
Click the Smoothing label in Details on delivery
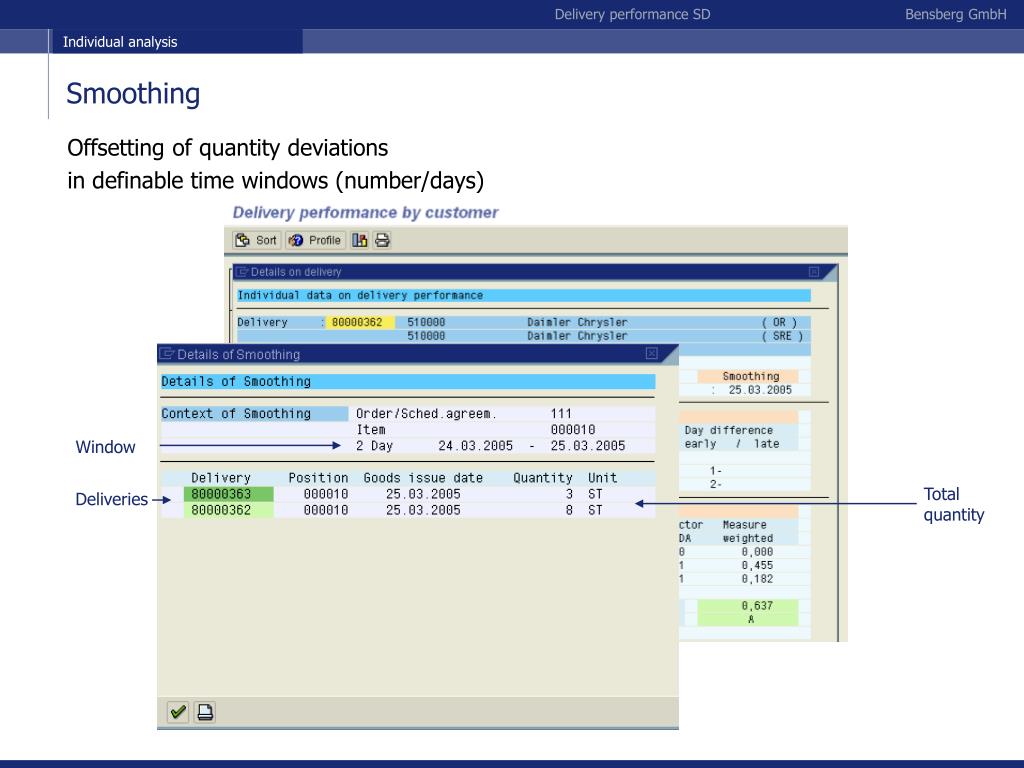750,376
